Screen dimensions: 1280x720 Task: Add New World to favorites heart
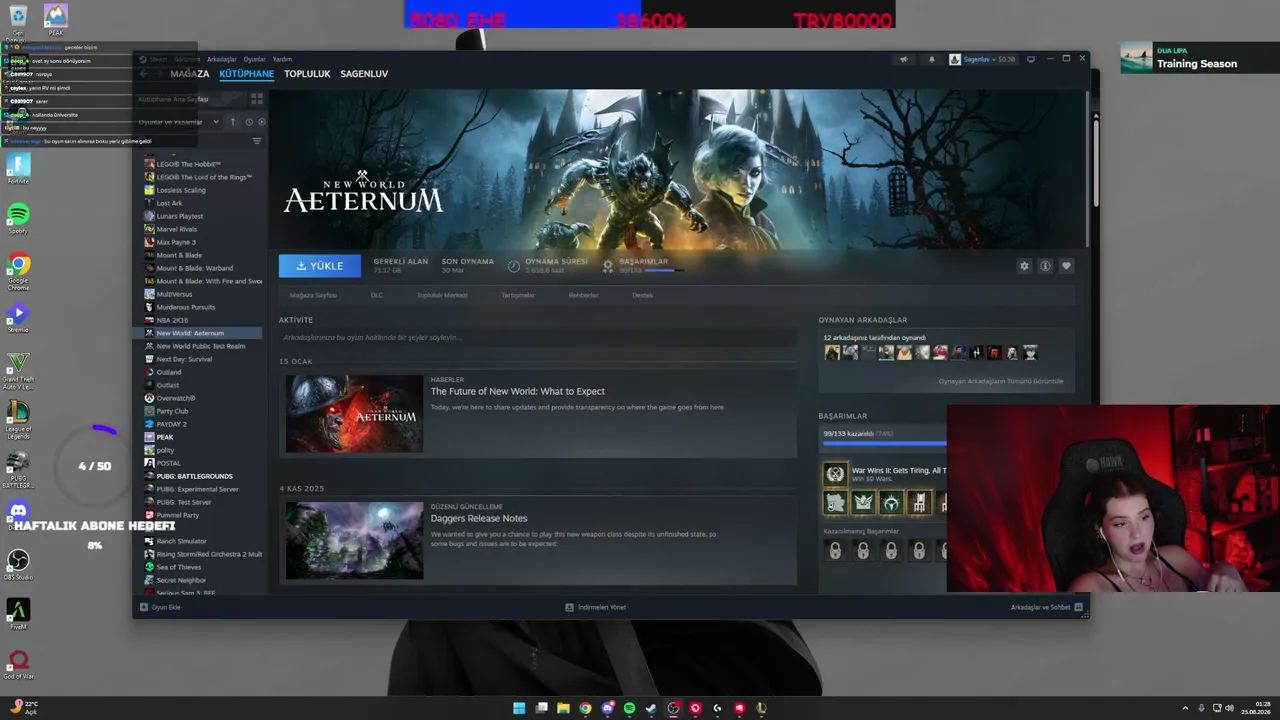coord(1066,266)
